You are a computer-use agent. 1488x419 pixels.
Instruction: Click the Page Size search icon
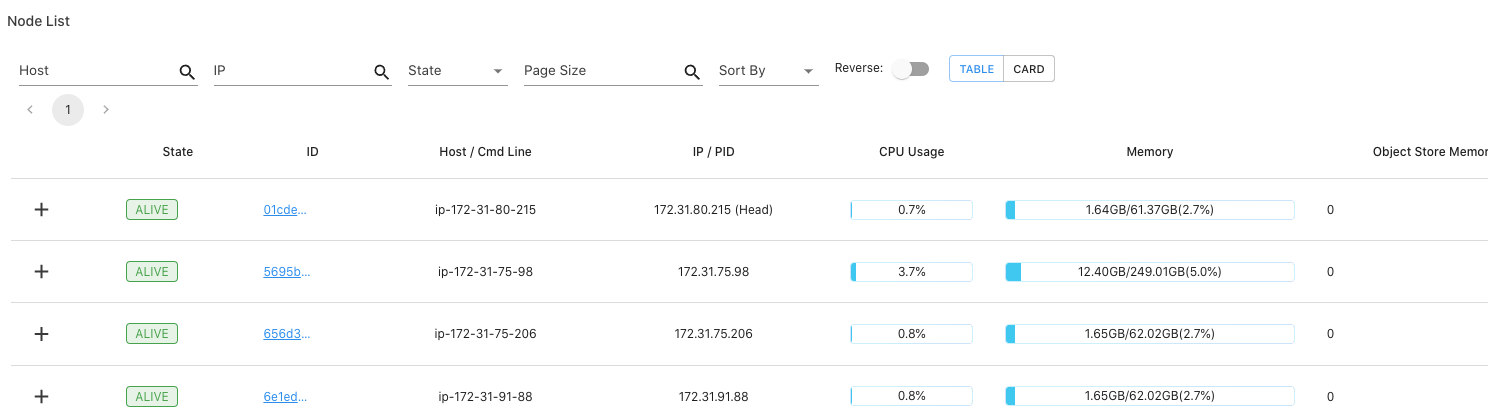tap(692, 72)
